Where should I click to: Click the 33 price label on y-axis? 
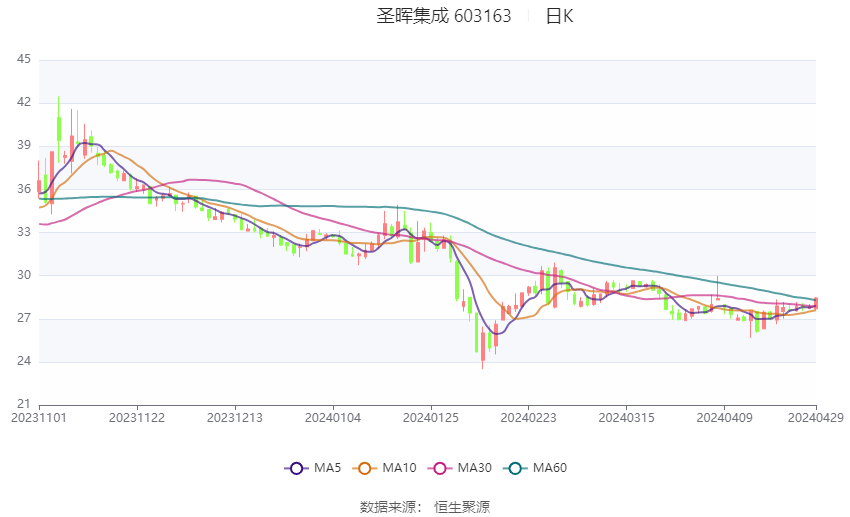(24, 232)
